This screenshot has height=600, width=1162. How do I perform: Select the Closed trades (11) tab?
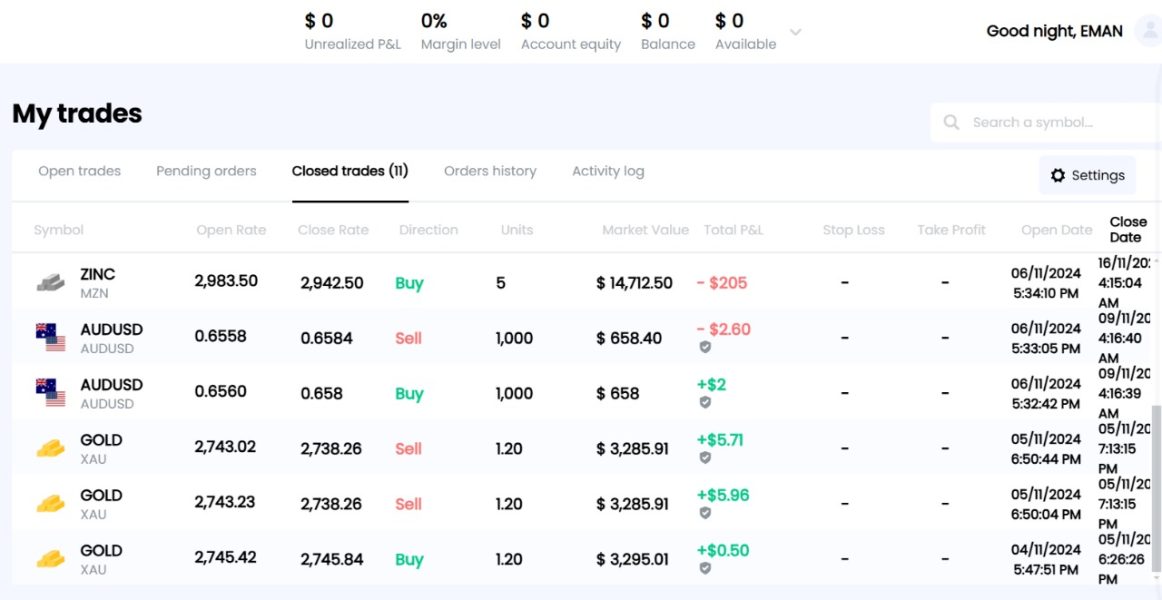pos(350,171)
